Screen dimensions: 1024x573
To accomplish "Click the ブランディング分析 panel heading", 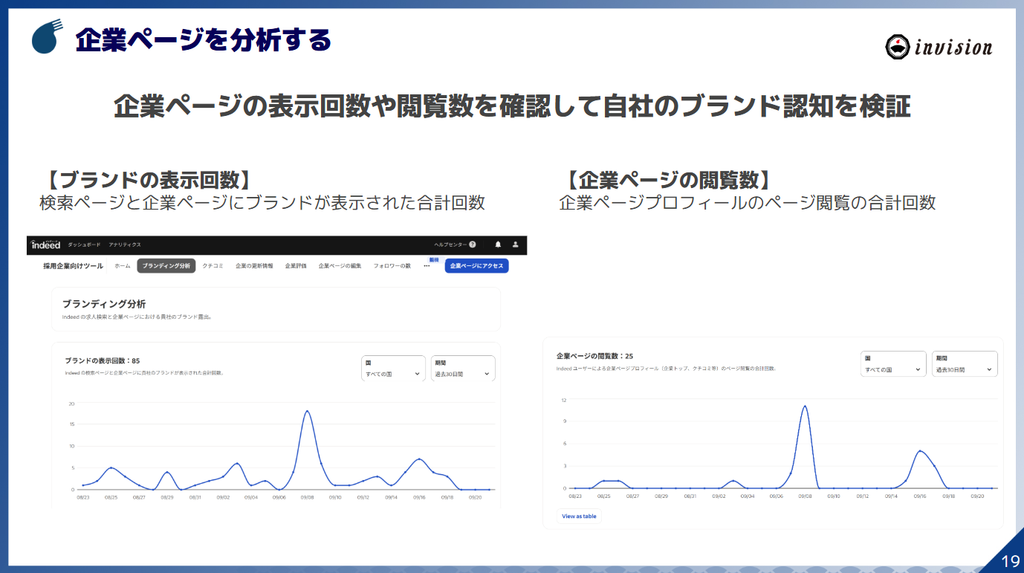I will click(104, 304).
